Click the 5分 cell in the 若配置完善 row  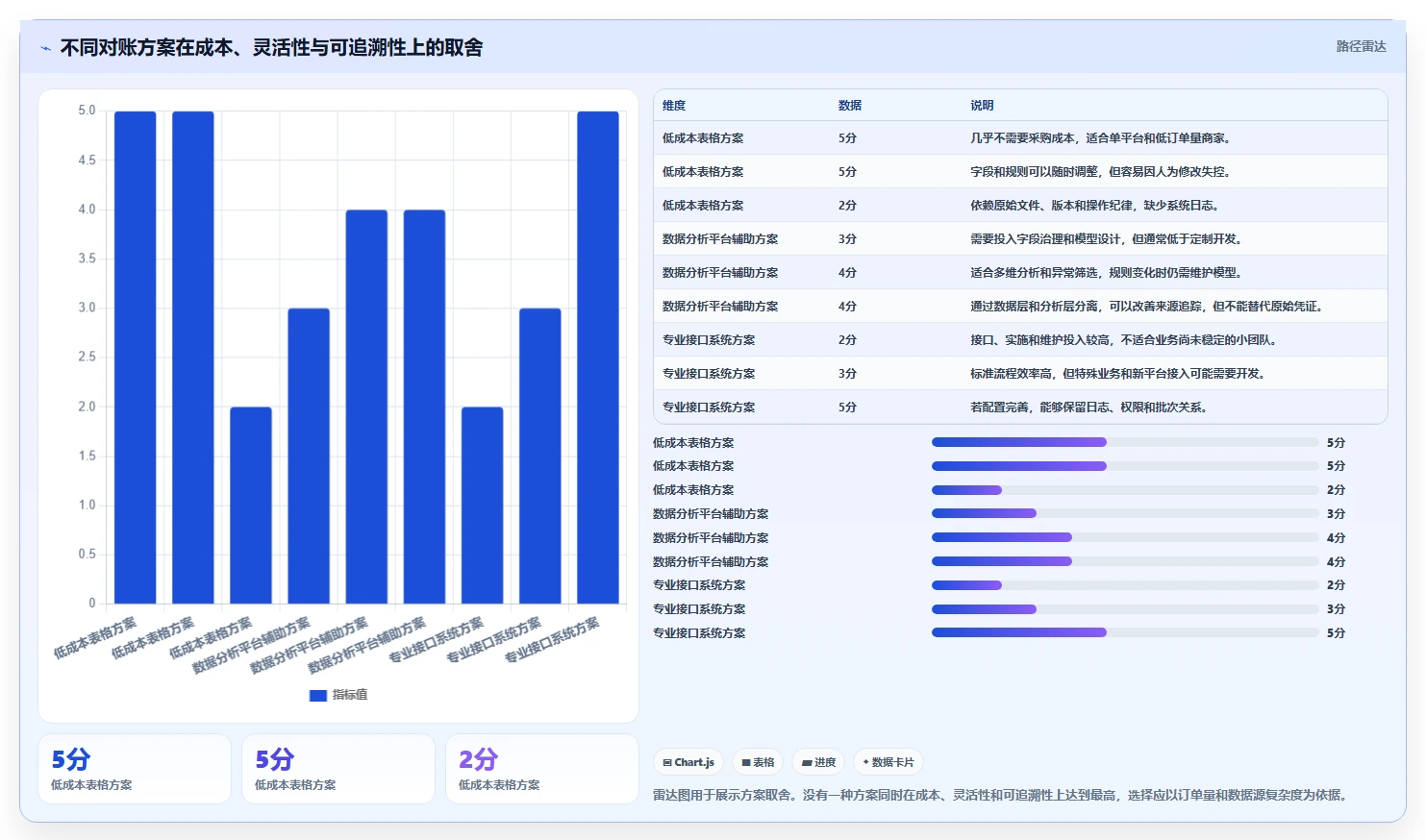pos(847,408)
